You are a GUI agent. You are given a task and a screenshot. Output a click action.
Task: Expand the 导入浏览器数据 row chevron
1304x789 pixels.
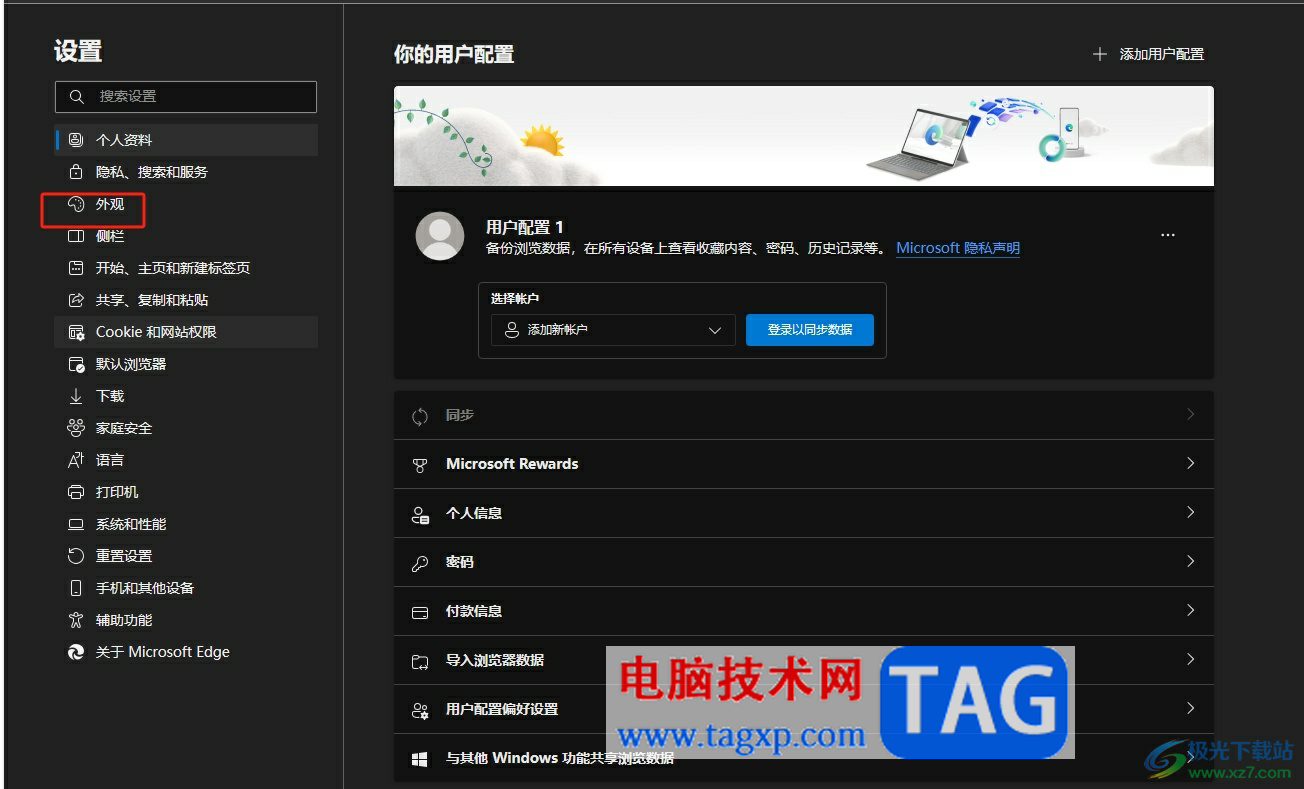click(1190, 659)
